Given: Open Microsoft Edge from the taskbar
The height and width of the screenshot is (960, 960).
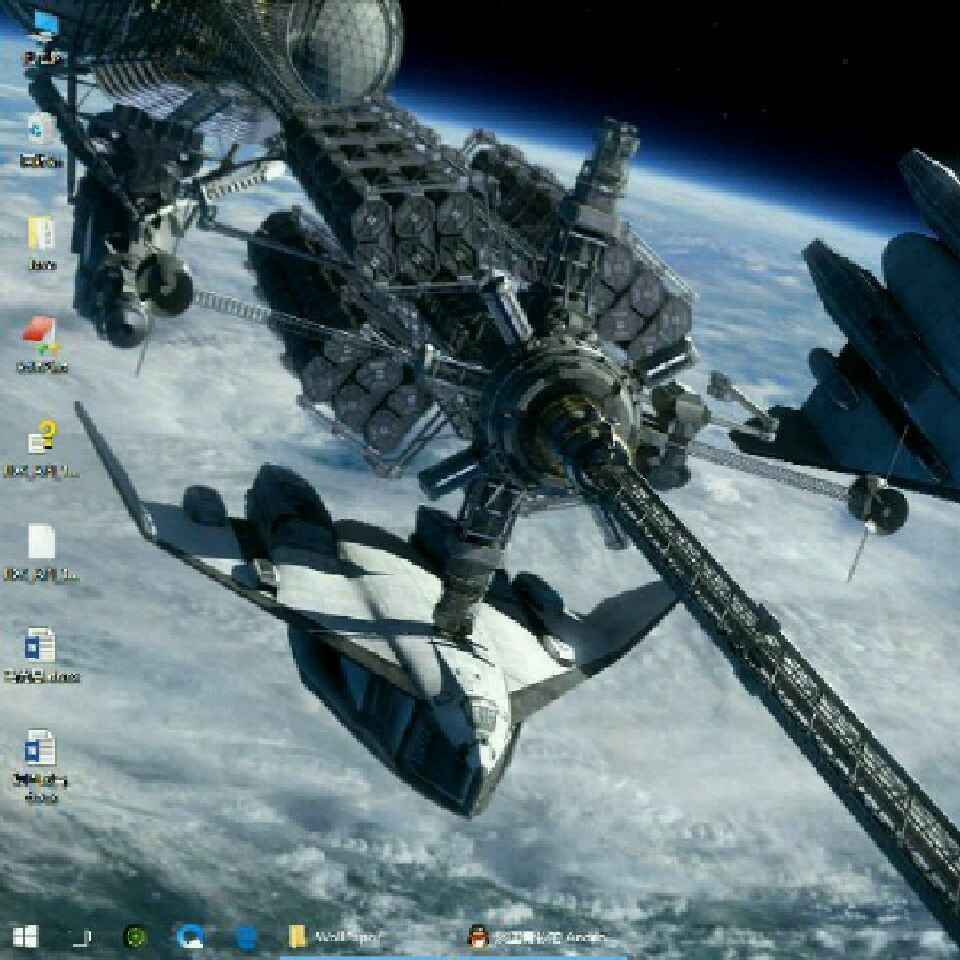Looking at the screenshot, I should click(x=246, y=937).
